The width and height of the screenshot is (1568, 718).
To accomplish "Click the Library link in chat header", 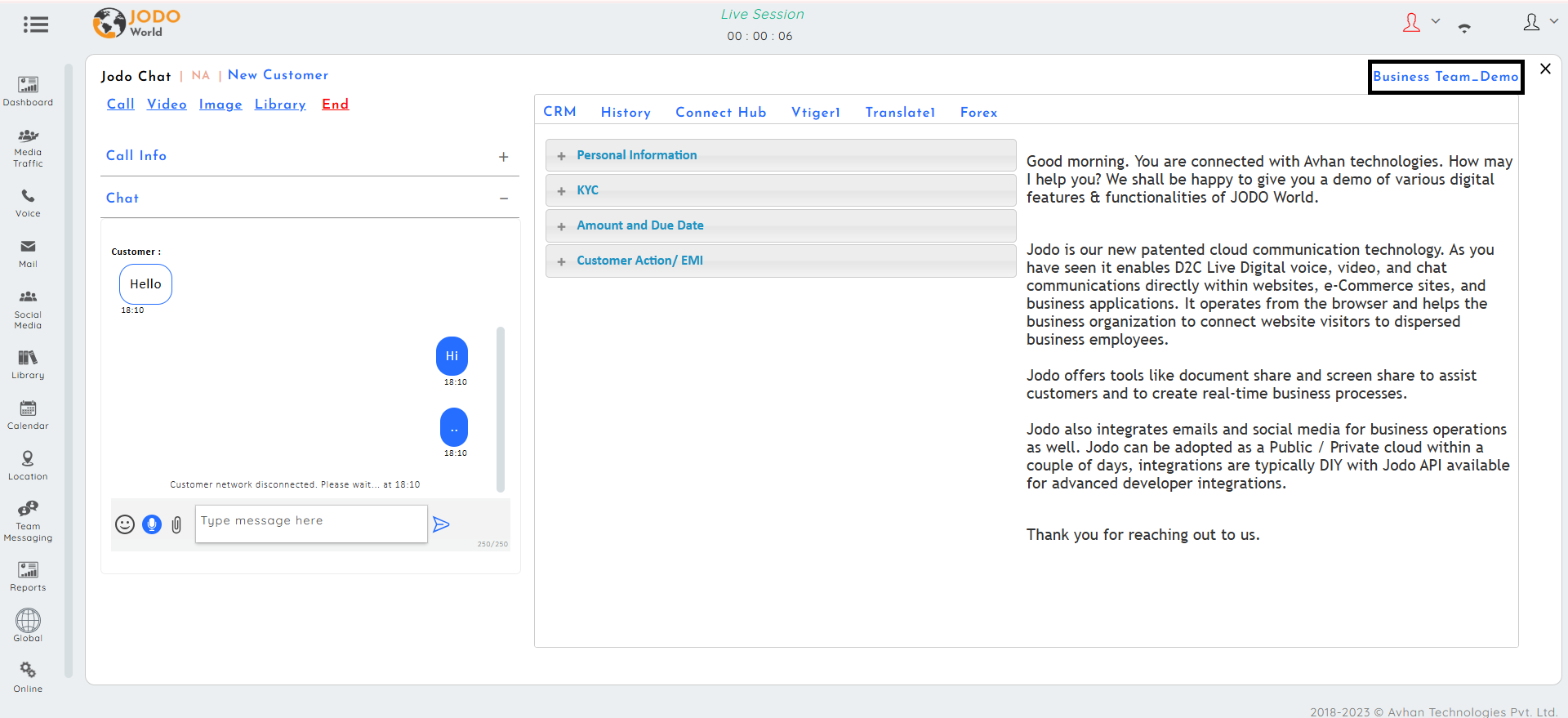I will (280, 105).
